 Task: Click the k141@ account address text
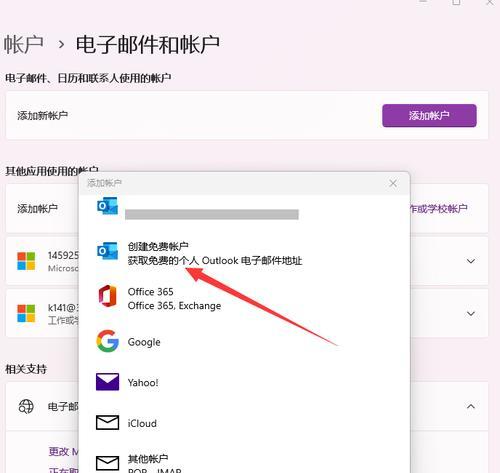[63, 308]
